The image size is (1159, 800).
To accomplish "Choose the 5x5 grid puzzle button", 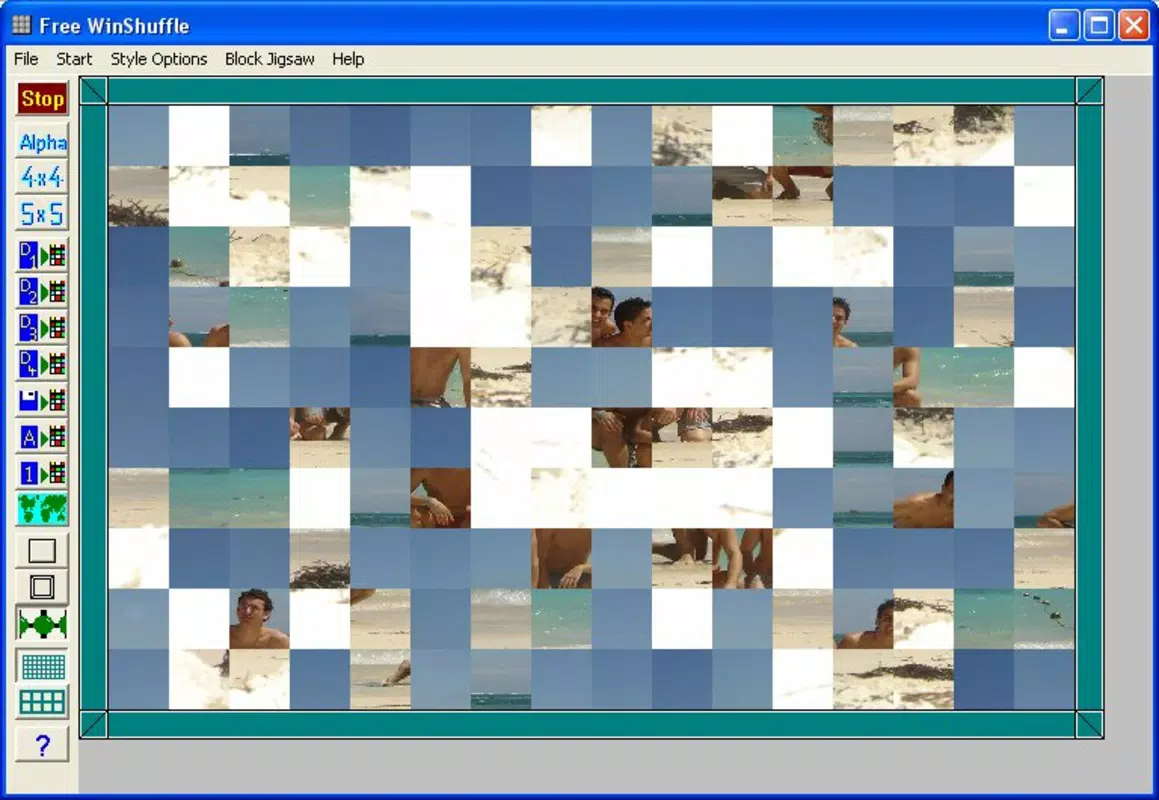I will click(42, 214).
